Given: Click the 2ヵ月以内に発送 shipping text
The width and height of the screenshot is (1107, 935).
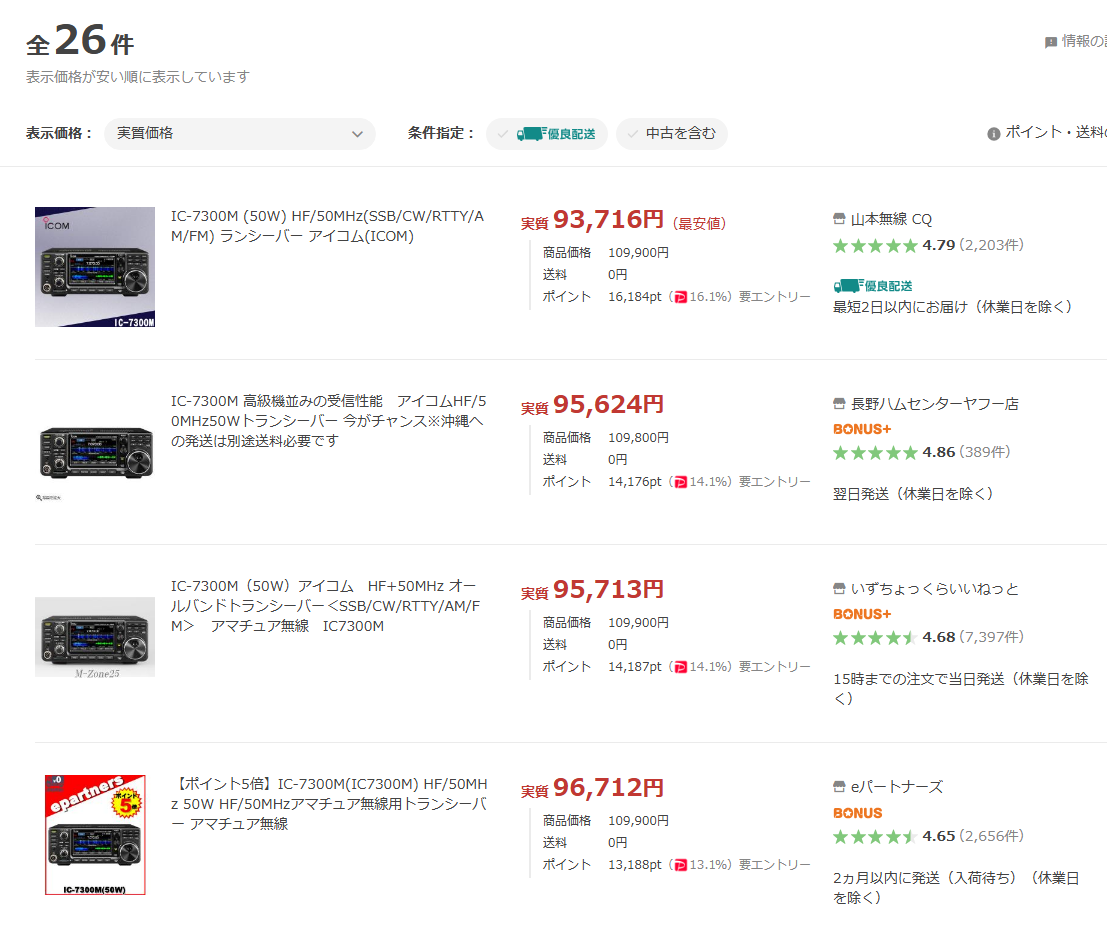Looking at the screenshot, I should (x=956, y=888).
